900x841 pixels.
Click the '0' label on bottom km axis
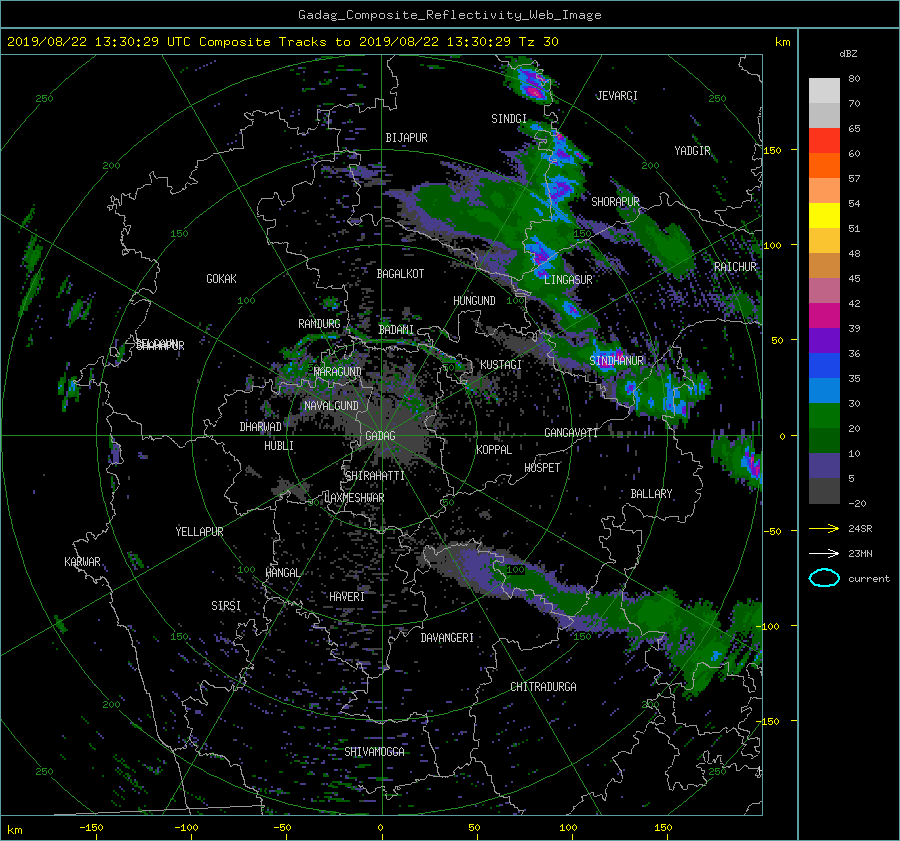click(x=380, y=828)
